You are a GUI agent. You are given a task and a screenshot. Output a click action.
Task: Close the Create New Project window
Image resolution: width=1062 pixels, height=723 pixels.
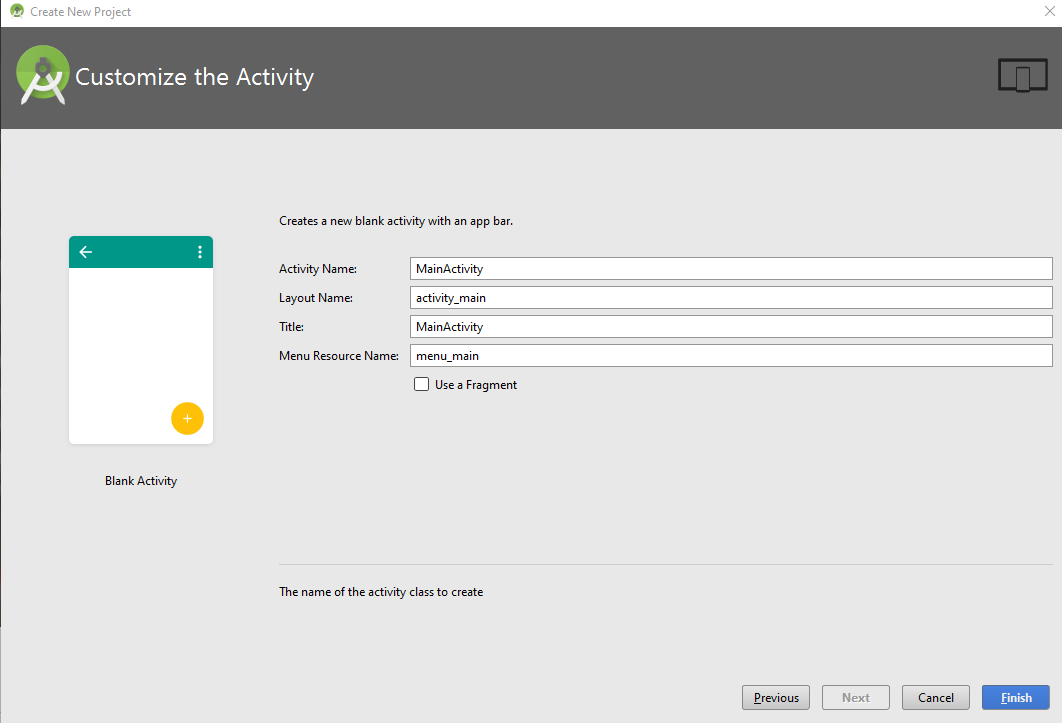click(x=1048, y=12)
